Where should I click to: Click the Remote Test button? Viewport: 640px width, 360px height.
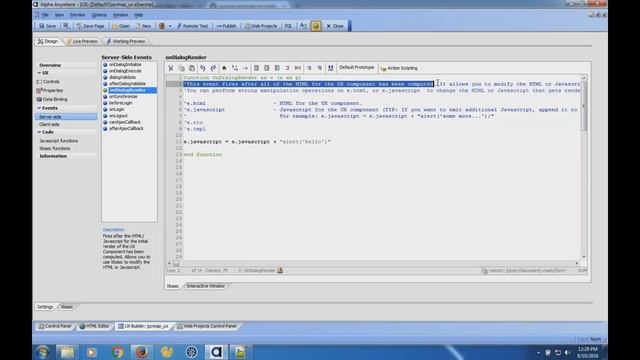(x=193, y=26)
